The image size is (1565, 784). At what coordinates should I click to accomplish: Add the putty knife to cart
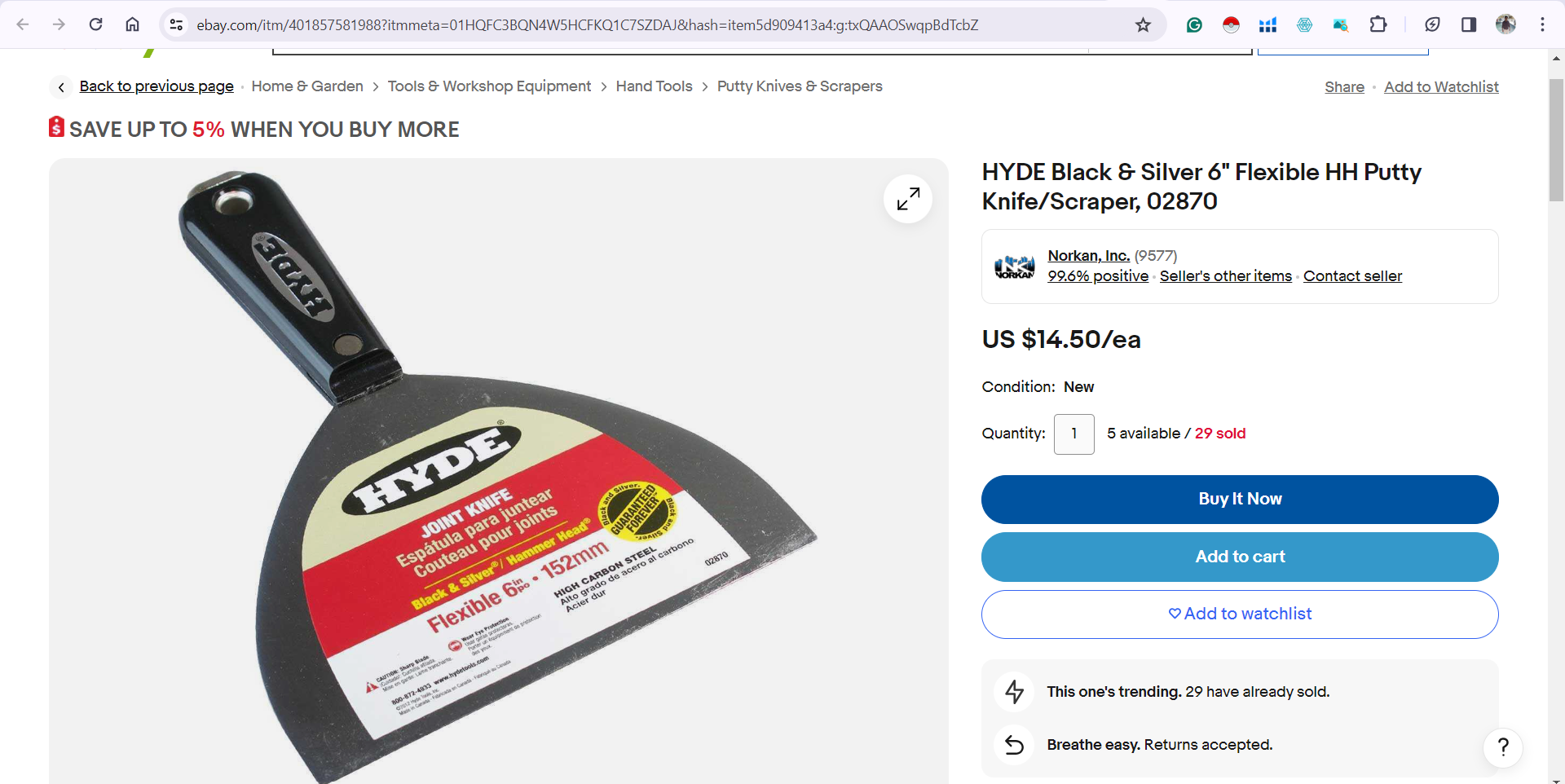[1240, 557]
